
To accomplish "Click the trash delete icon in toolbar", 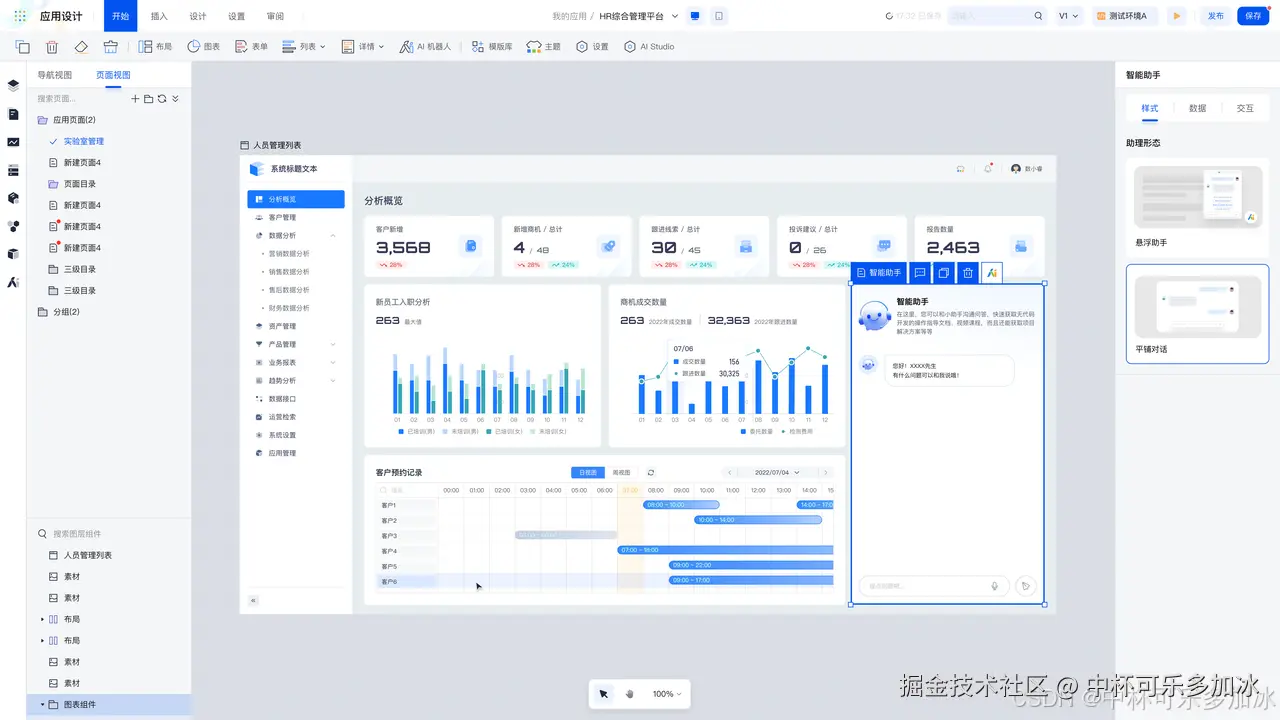I will tap(52, 46).
